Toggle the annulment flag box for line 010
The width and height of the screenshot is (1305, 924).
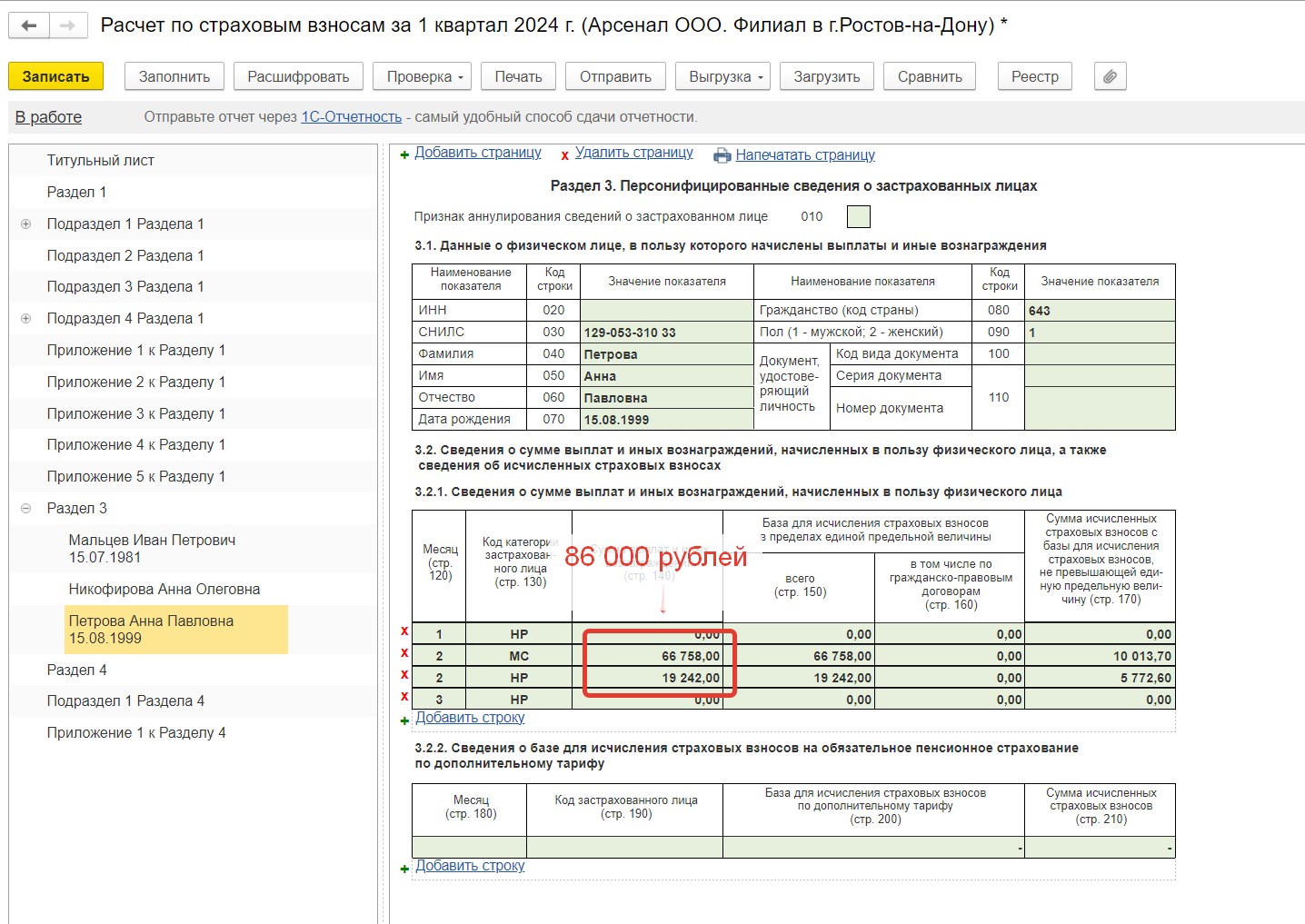tap(858, 216)
